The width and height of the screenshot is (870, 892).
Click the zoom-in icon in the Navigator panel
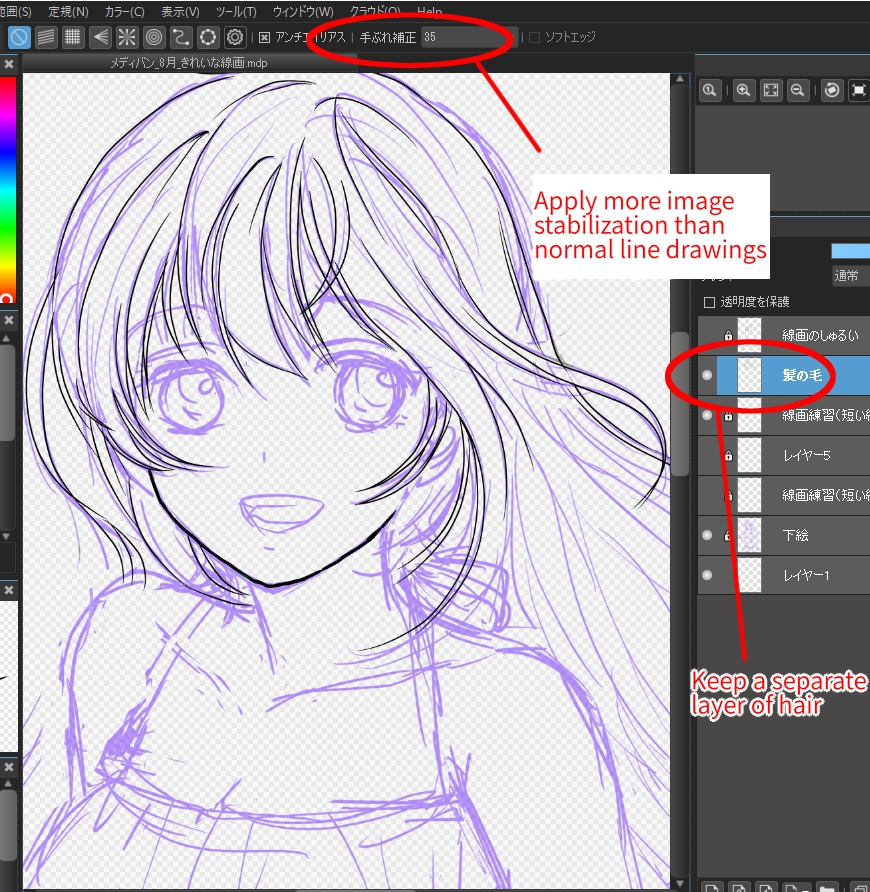pos(744,90)
